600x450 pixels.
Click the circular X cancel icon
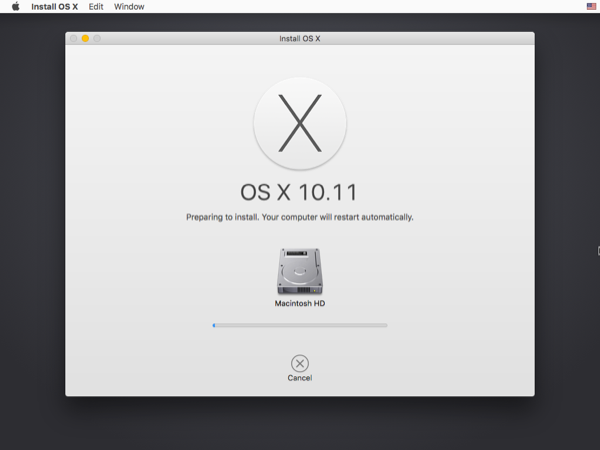[299, 363]
